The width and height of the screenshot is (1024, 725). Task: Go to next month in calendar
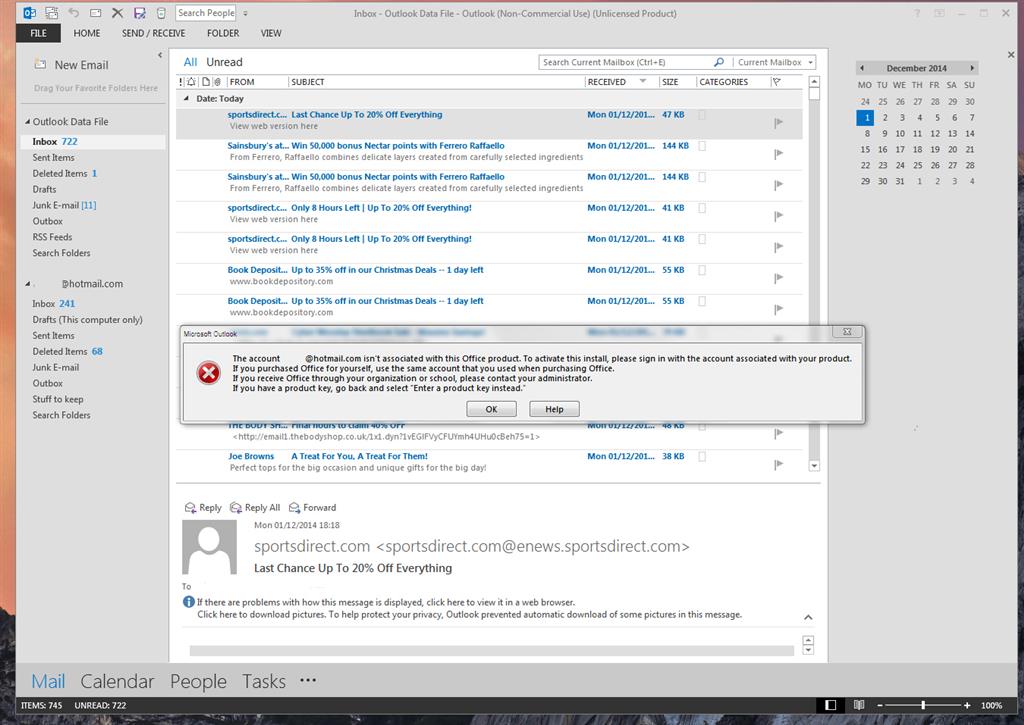click(972, 68)
